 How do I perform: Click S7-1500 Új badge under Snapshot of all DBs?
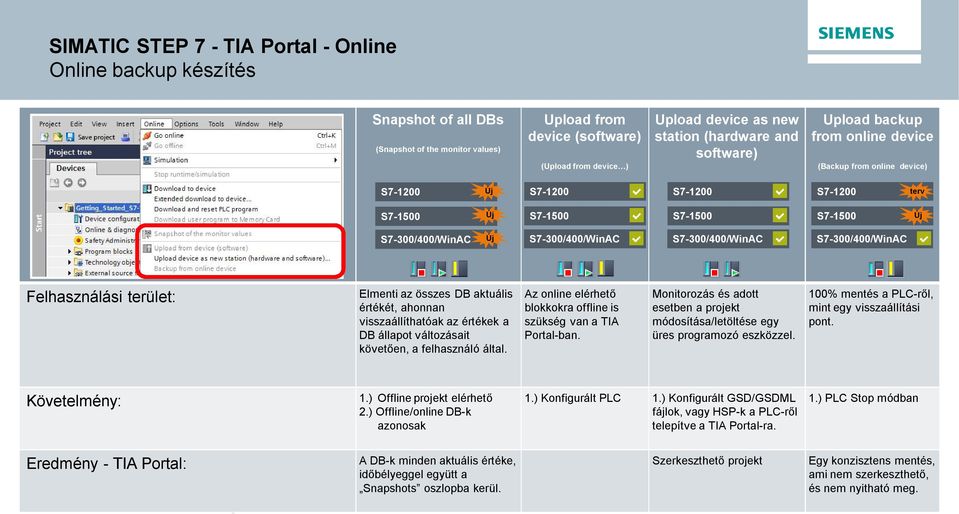[489, 215]
